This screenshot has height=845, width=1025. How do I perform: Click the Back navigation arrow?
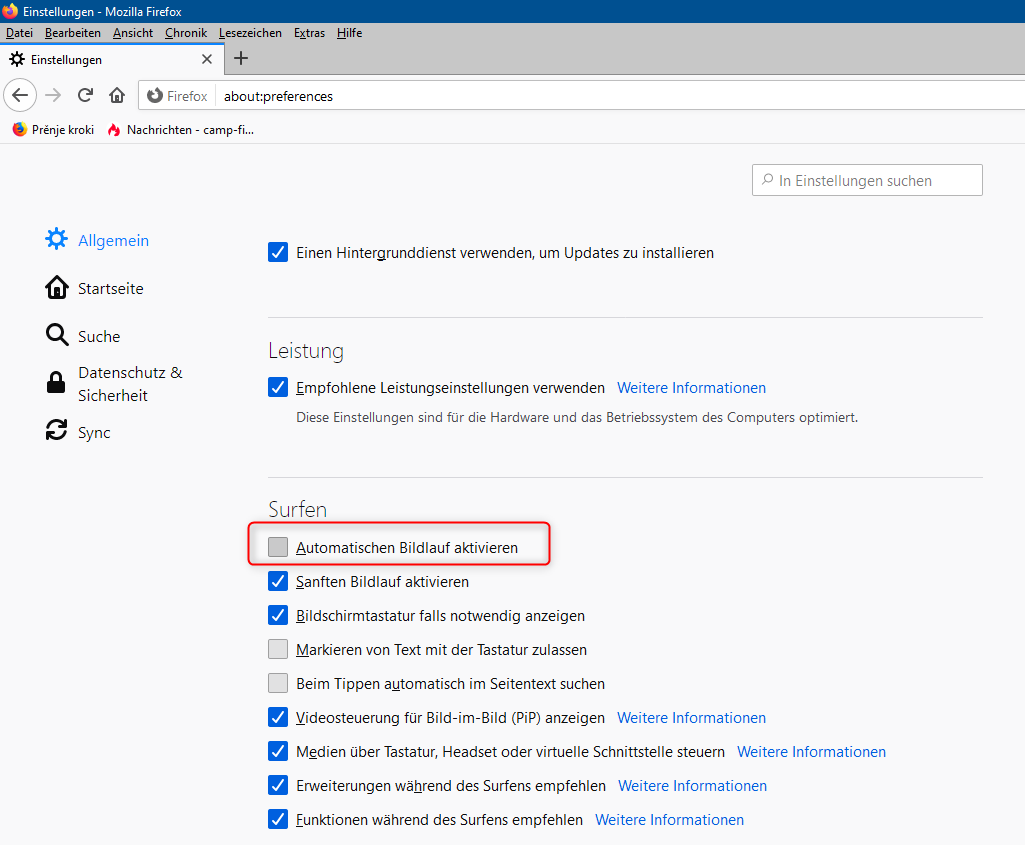[21, 96]
